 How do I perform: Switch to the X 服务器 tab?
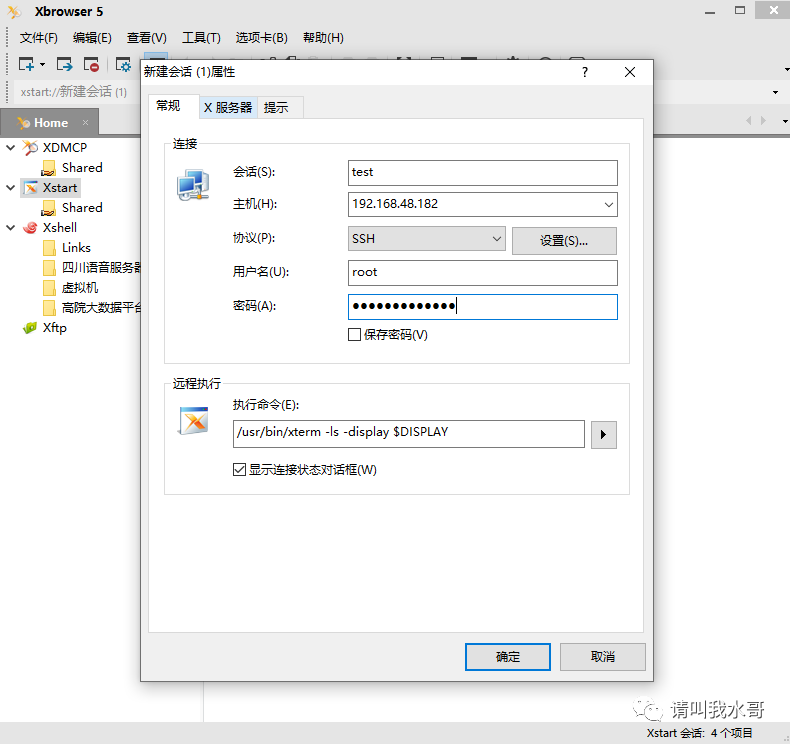click(x=228, y=107)
